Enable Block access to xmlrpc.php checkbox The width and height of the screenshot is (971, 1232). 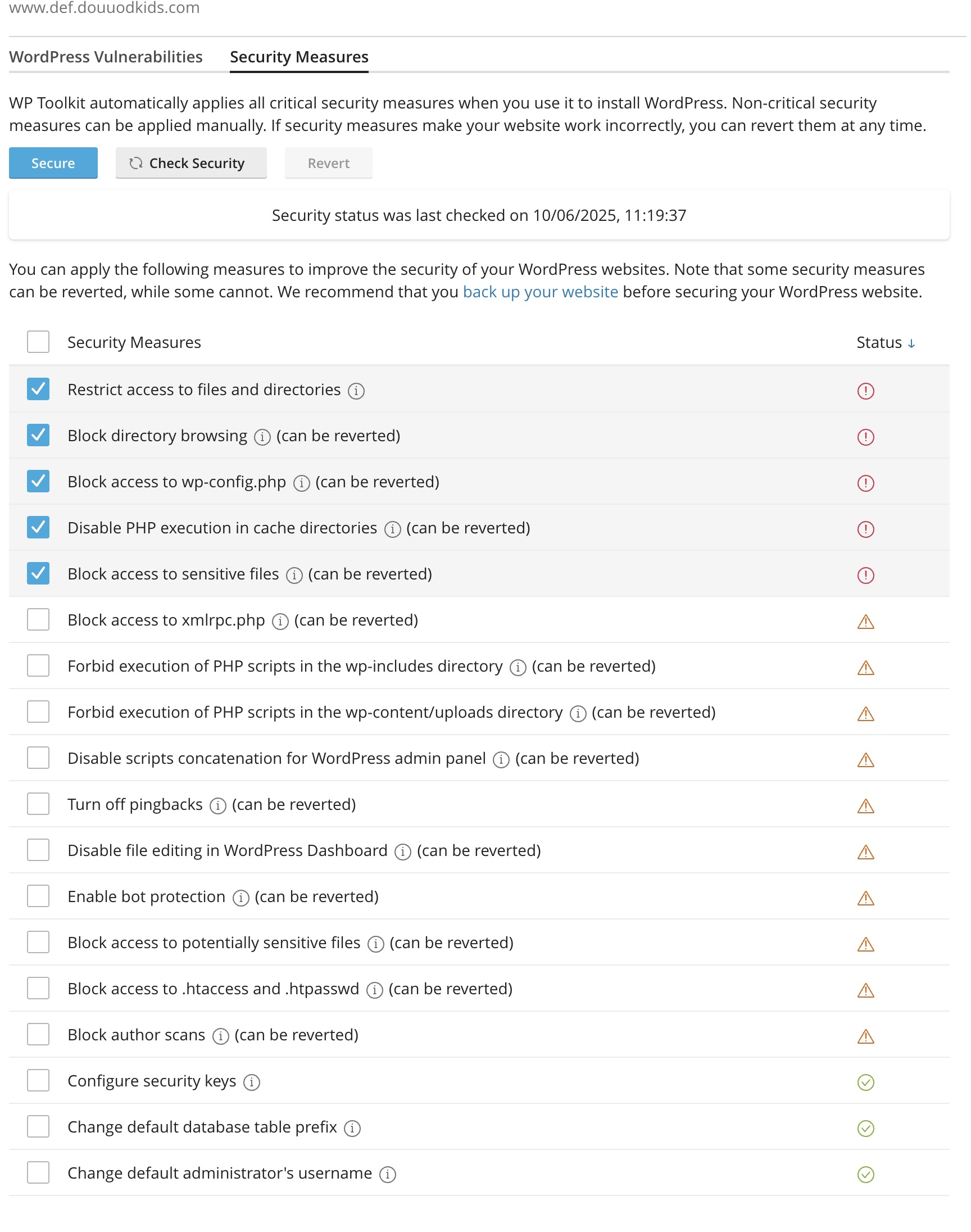(x=38, y=620)
